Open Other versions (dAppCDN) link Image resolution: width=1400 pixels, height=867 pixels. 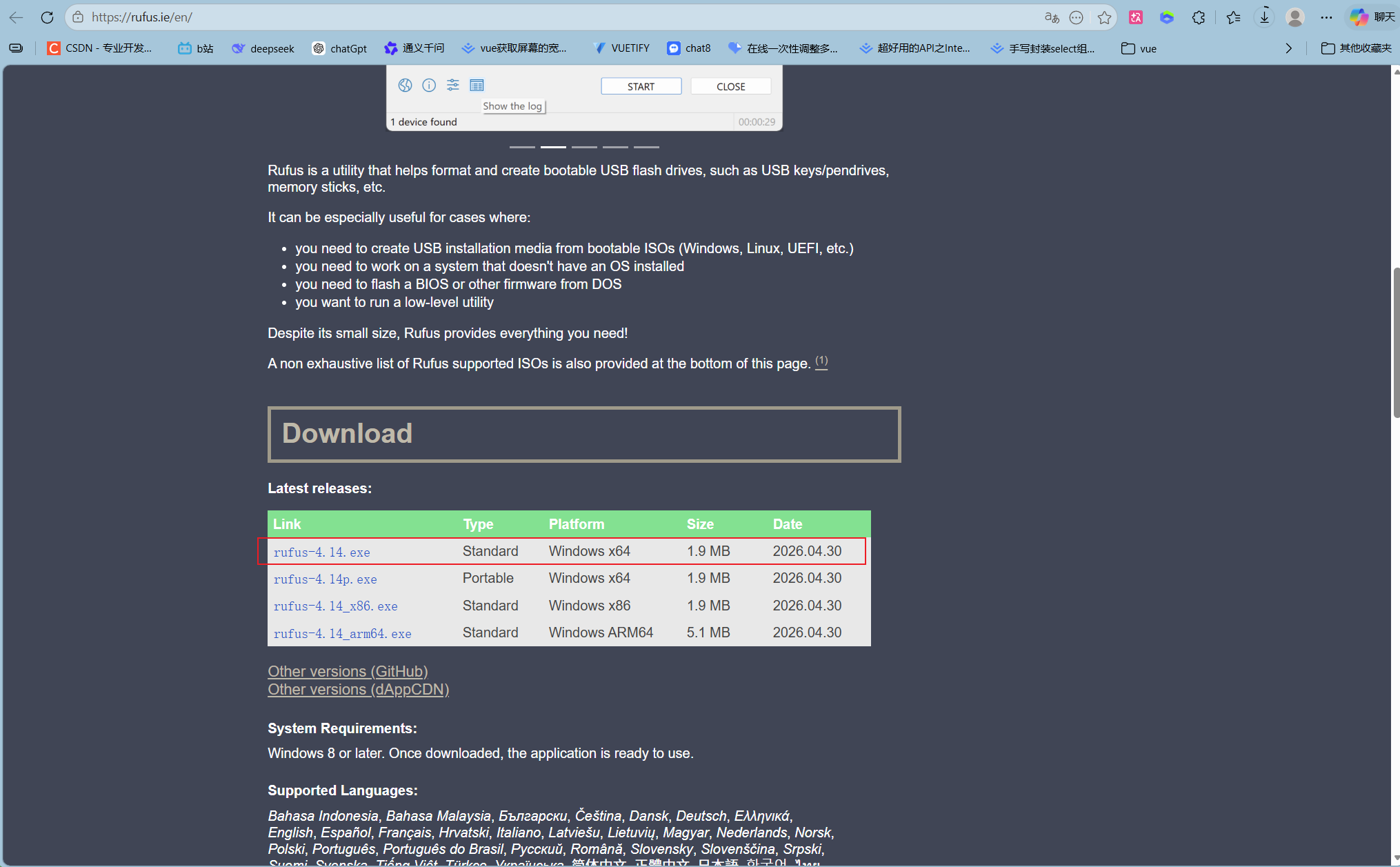[x=359, y=689]
